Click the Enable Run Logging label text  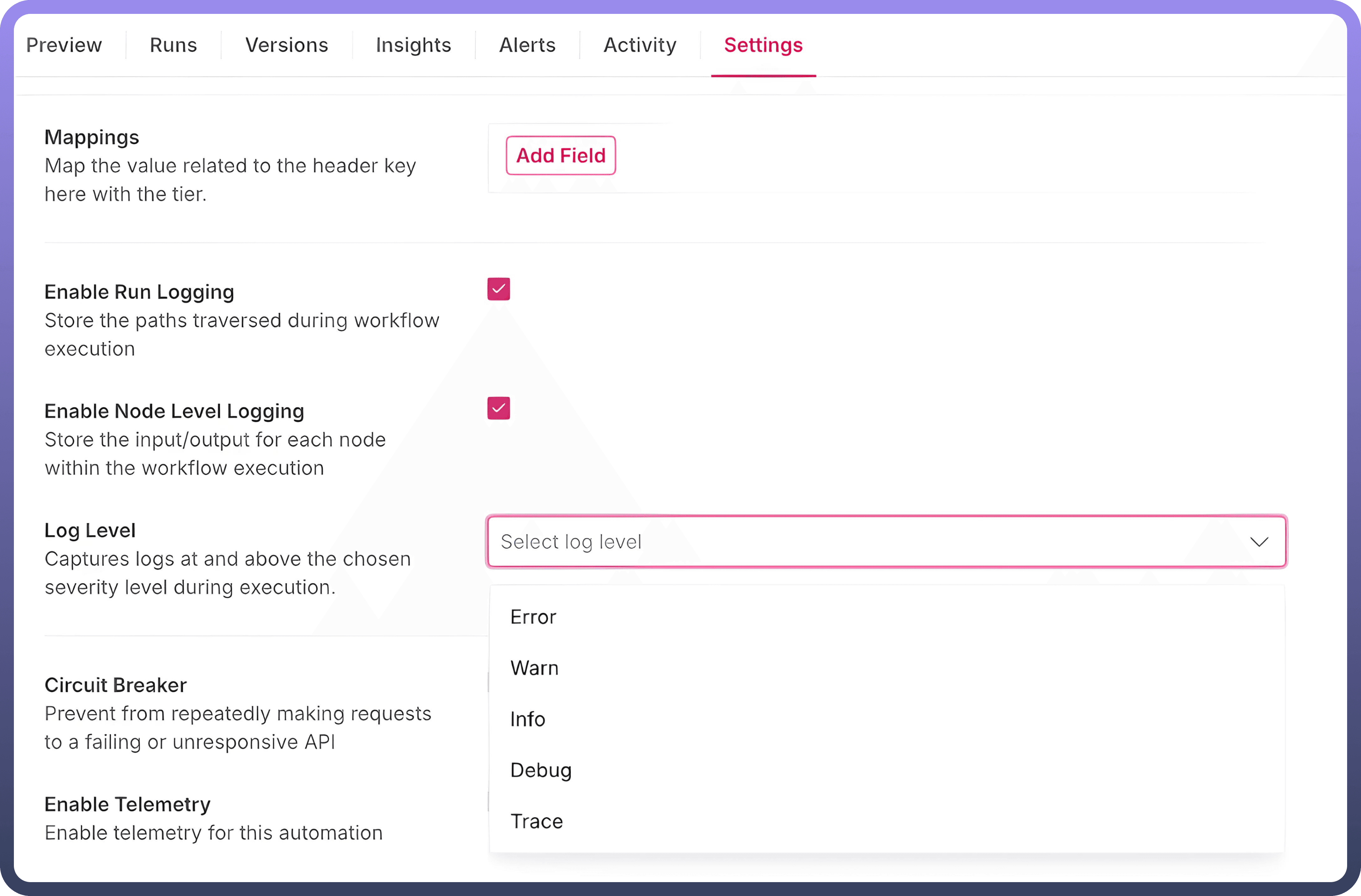(139, 292)
